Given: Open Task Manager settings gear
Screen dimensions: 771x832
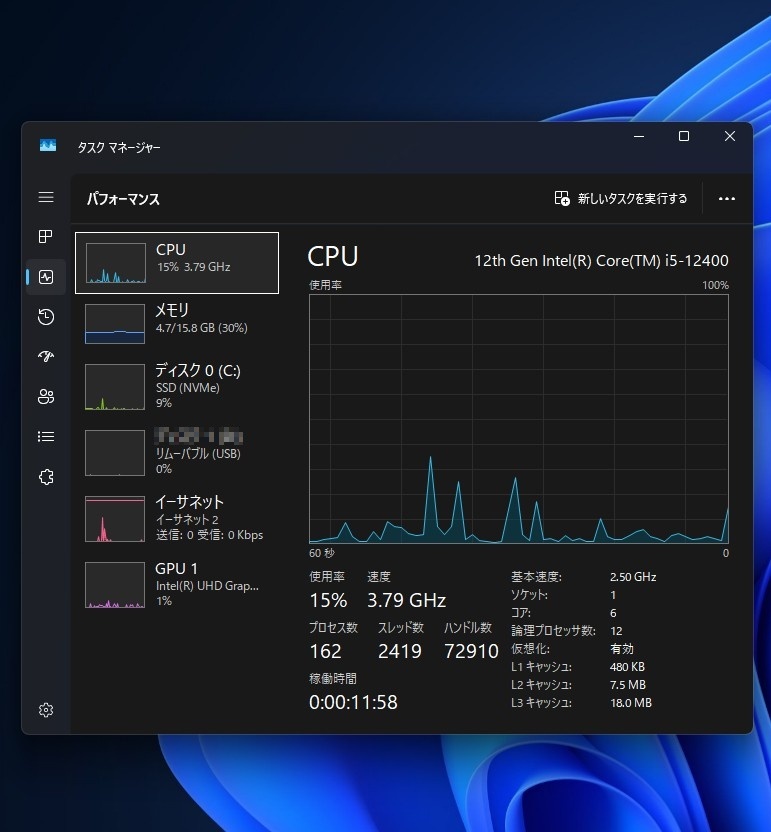Looking at the screenshot, I should tap(46, 710).
